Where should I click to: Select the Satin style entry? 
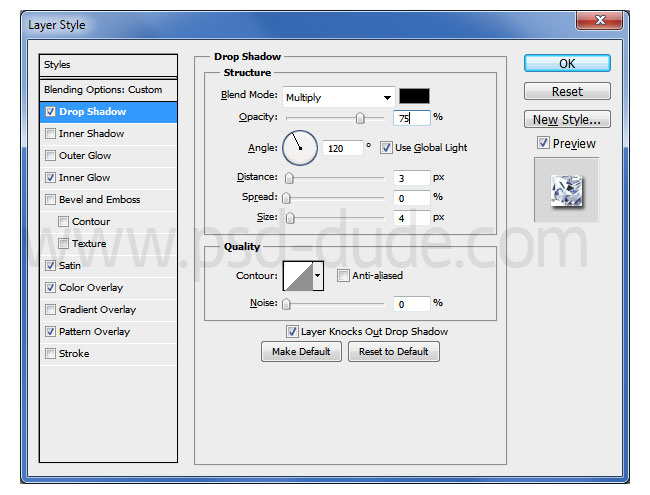coord(108,266)
